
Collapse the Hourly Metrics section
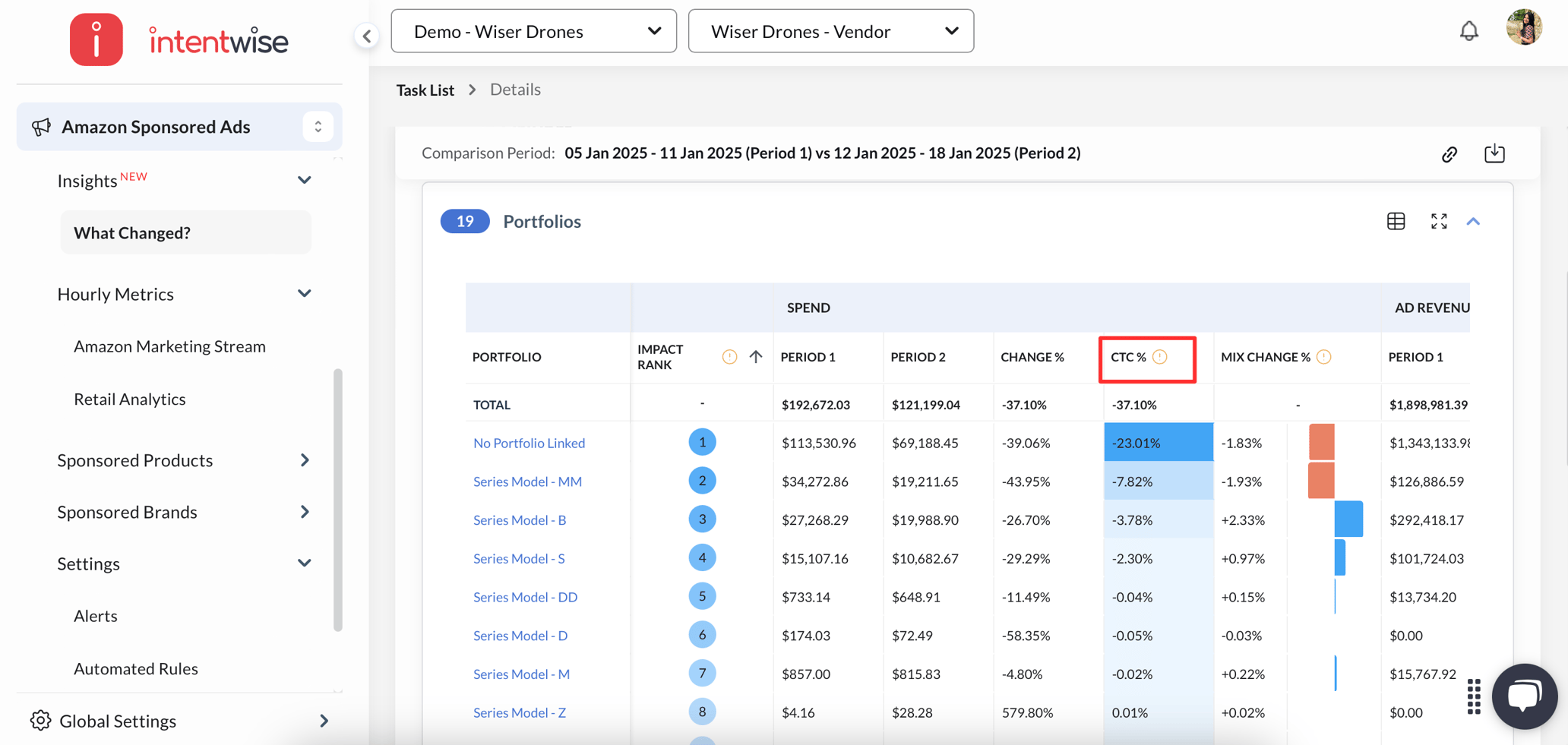pyautogui.click(x=305, y=294)
